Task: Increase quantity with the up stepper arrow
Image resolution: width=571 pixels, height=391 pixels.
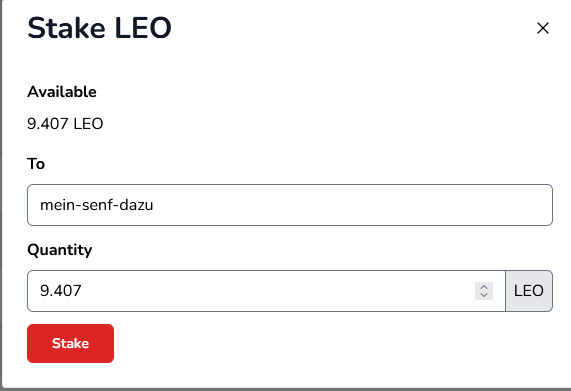Action: (484, 287)
